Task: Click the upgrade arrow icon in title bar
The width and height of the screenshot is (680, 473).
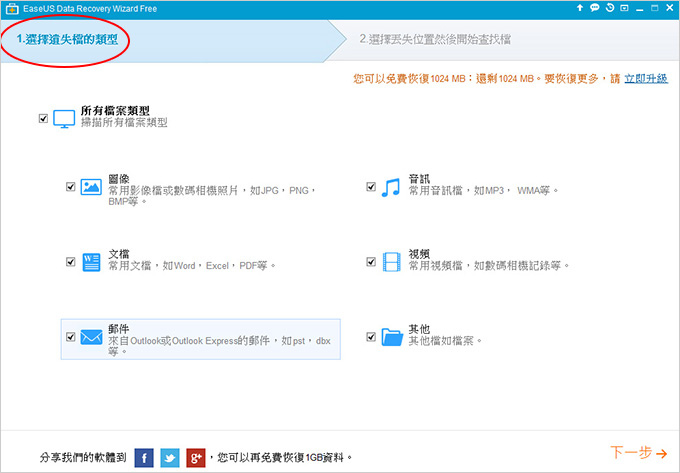Action: (579, 8)
